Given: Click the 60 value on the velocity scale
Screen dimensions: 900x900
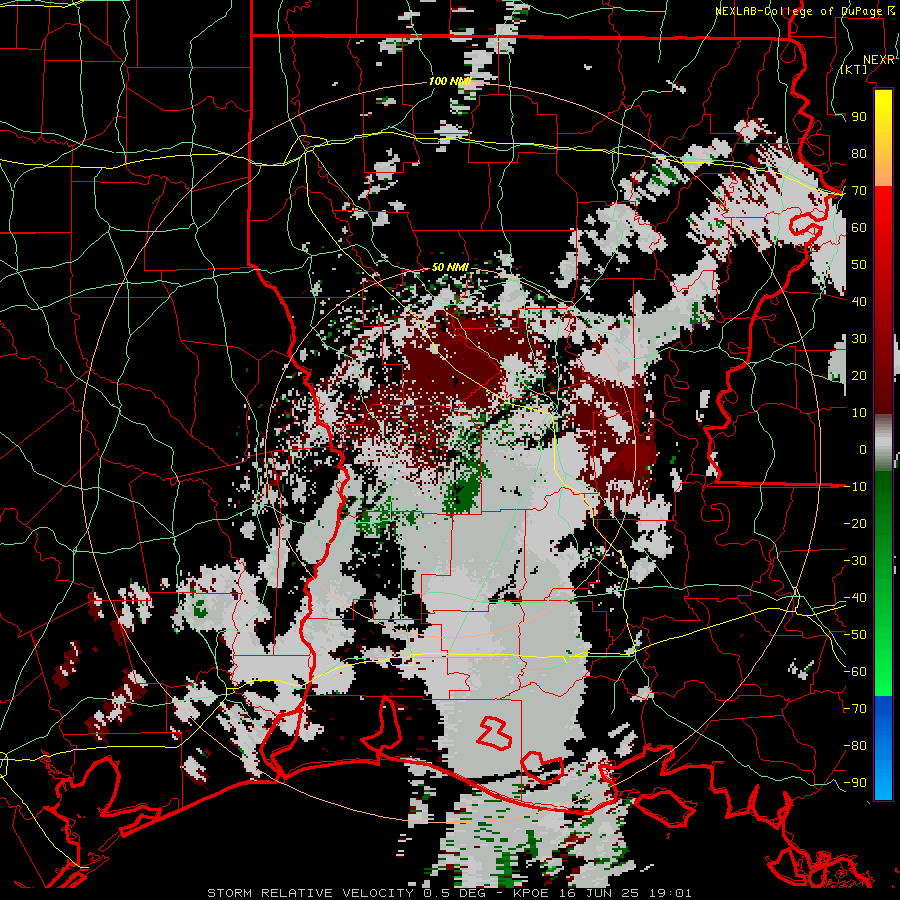Looking at the screenshot, I should 859,227.
